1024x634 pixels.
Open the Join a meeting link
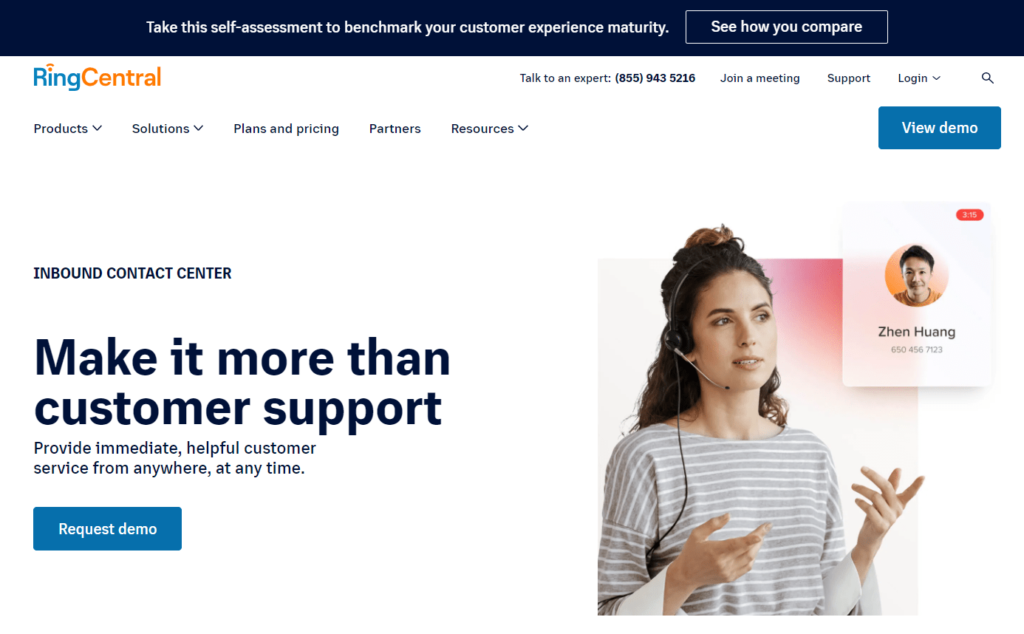click(x=760, y=78)
